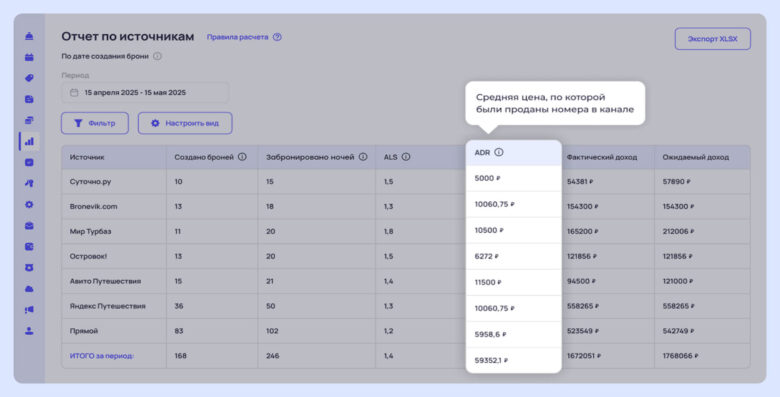
Task: Click info icon beside По дате создания брони
Action: coord(157,56)
